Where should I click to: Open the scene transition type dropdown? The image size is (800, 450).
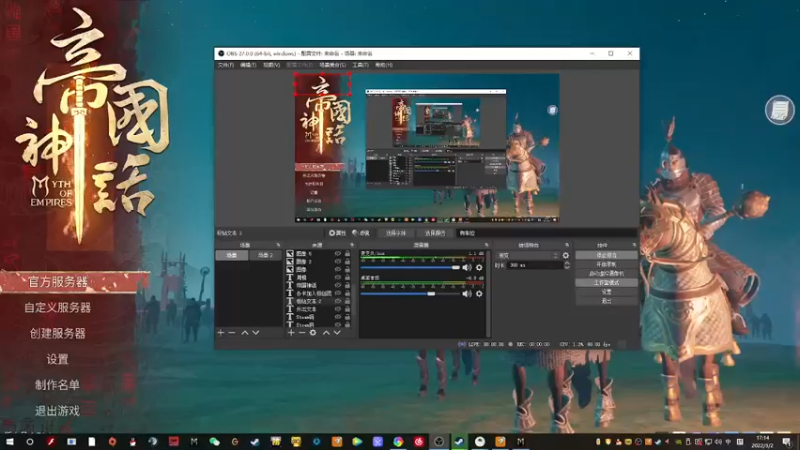[x=528, y=256]
